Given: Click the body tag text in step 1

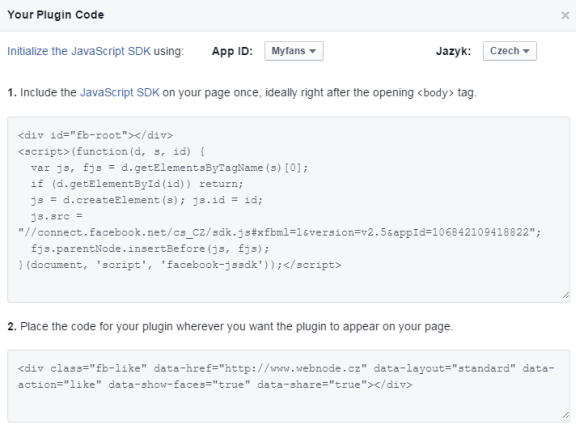Looking at the screenshot, I should pos(435,93).
